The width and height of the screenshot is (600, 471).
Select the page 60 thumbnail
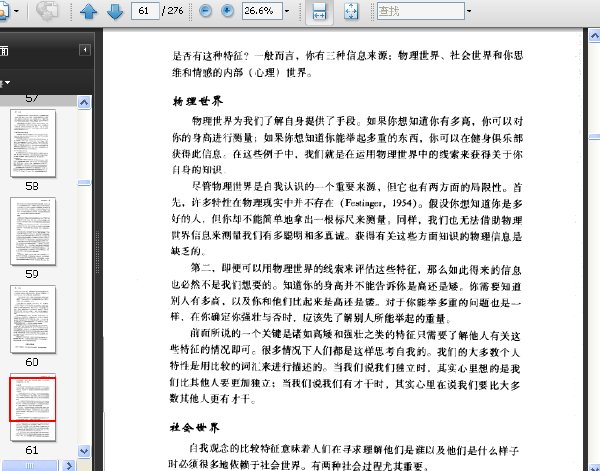coord(33,319)
